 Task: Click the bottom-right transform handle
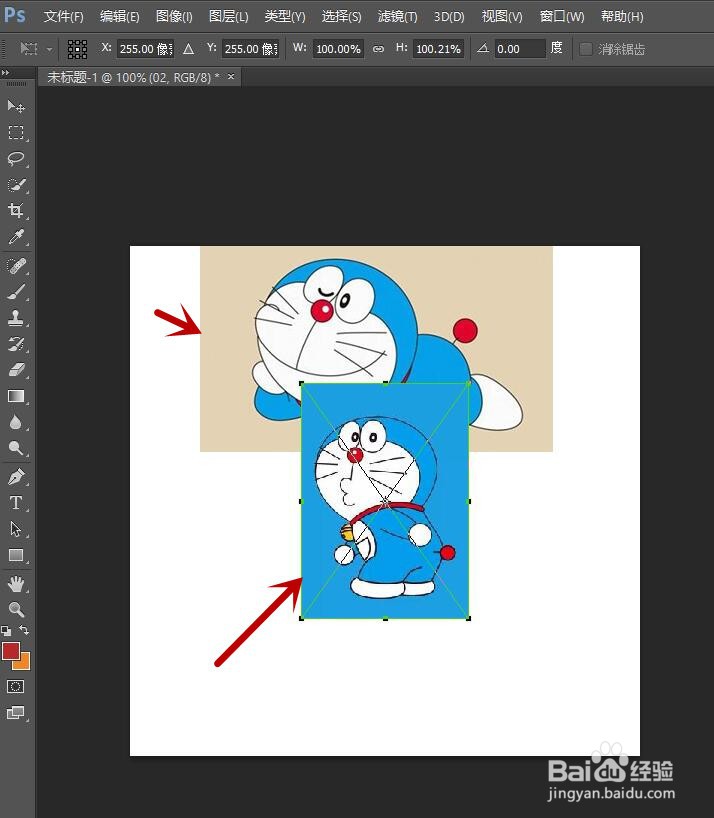tap(468, 619)
